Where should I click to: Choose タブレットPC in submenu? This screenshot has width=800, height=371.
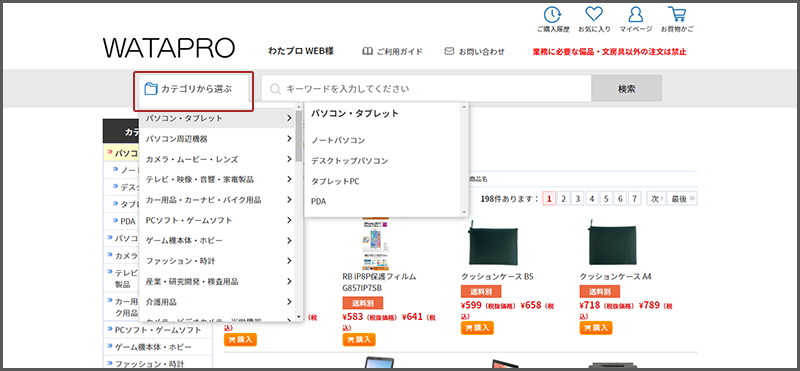pyautogui.click(x=335, y=181)
